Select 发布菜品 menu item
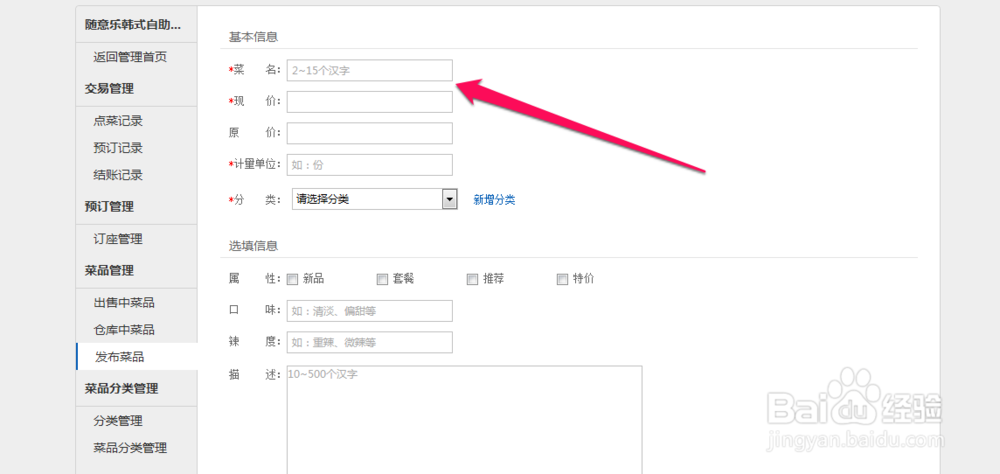Screen dimensions: 1000x474 point(119,357)
